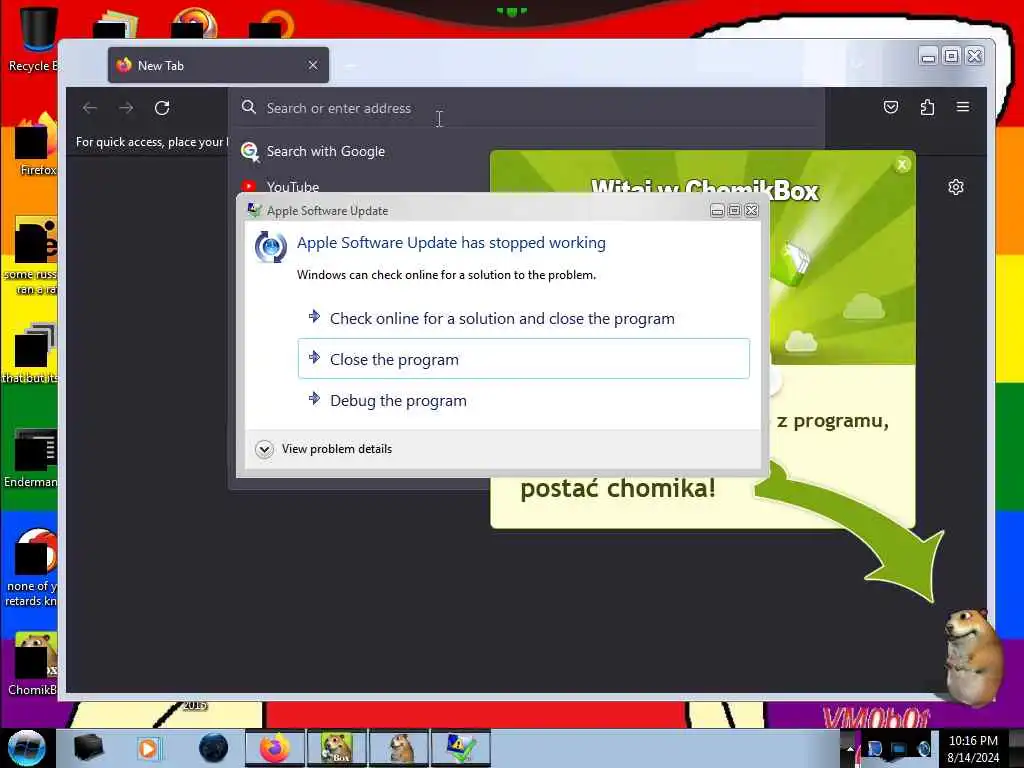The image size is (1024, 768).
Task: Open the 'that but its' desktop icon
Action: [30, 354]
